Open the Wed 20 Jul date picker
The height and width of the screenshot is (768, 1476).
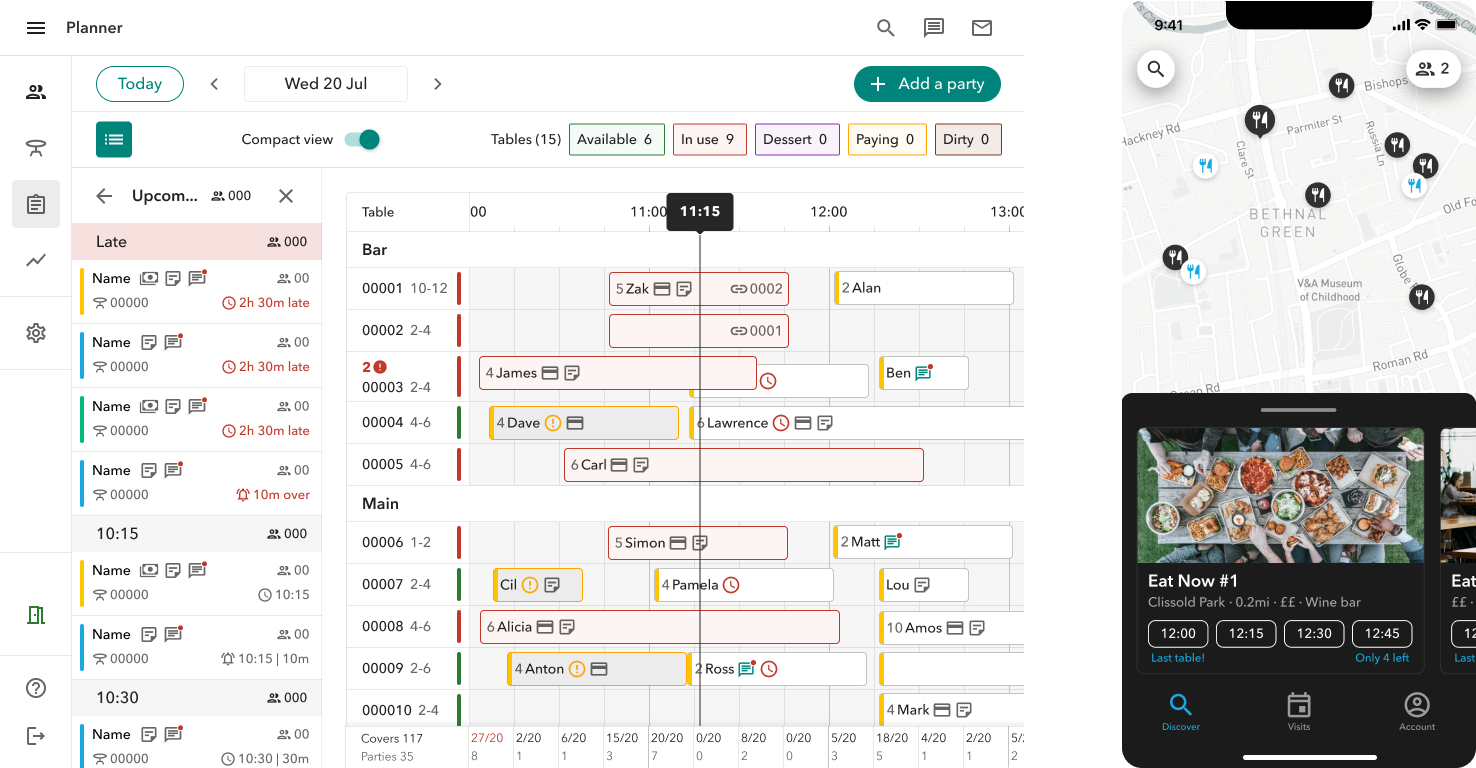click(x=325, y=84)
